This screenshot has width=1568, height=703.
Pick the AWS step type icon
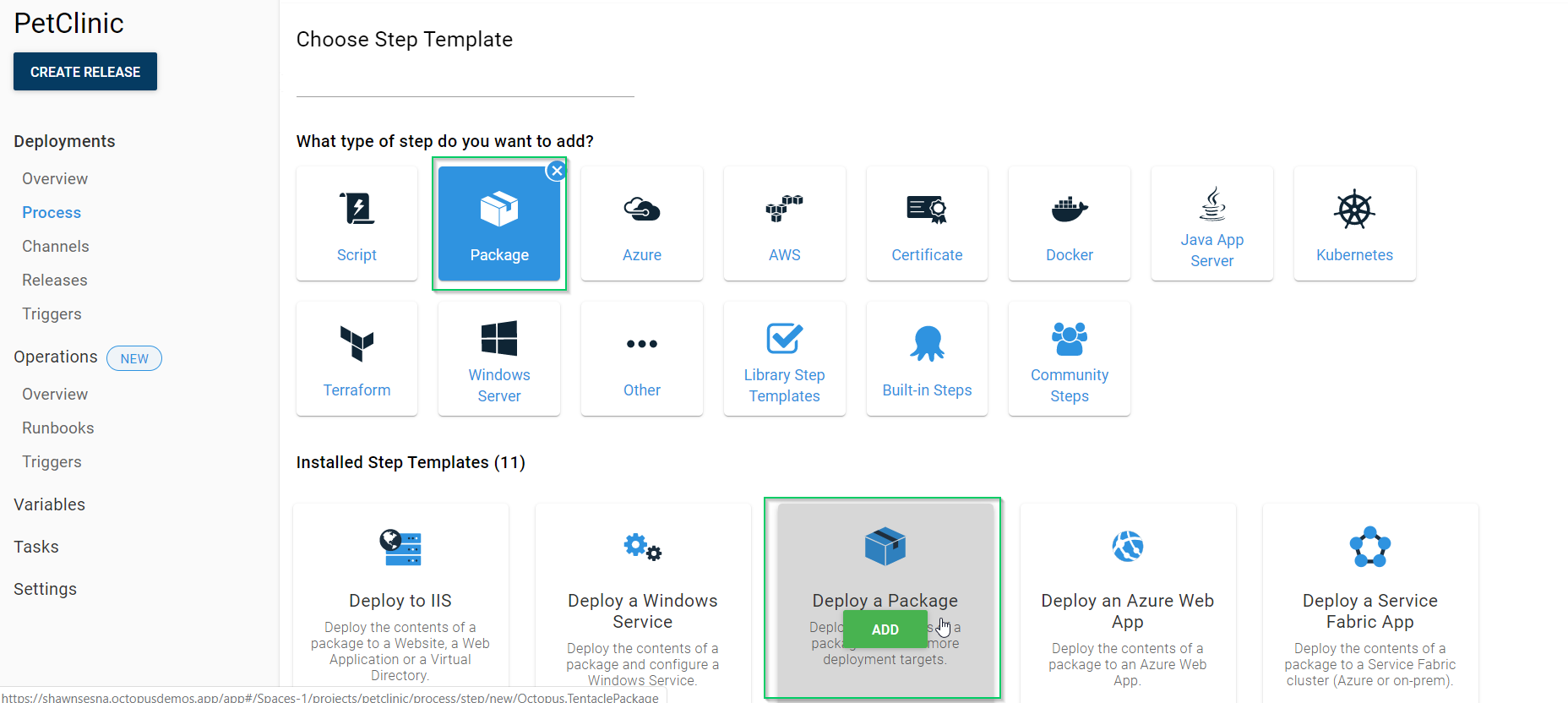(784, 209)
